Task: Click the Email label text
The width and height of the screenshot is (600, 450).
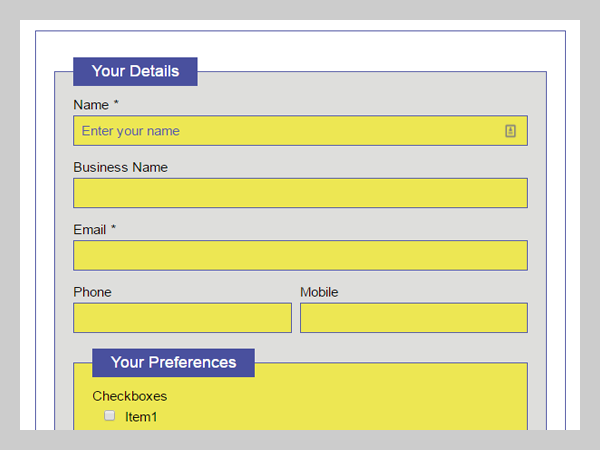Action: click(89, 230)
